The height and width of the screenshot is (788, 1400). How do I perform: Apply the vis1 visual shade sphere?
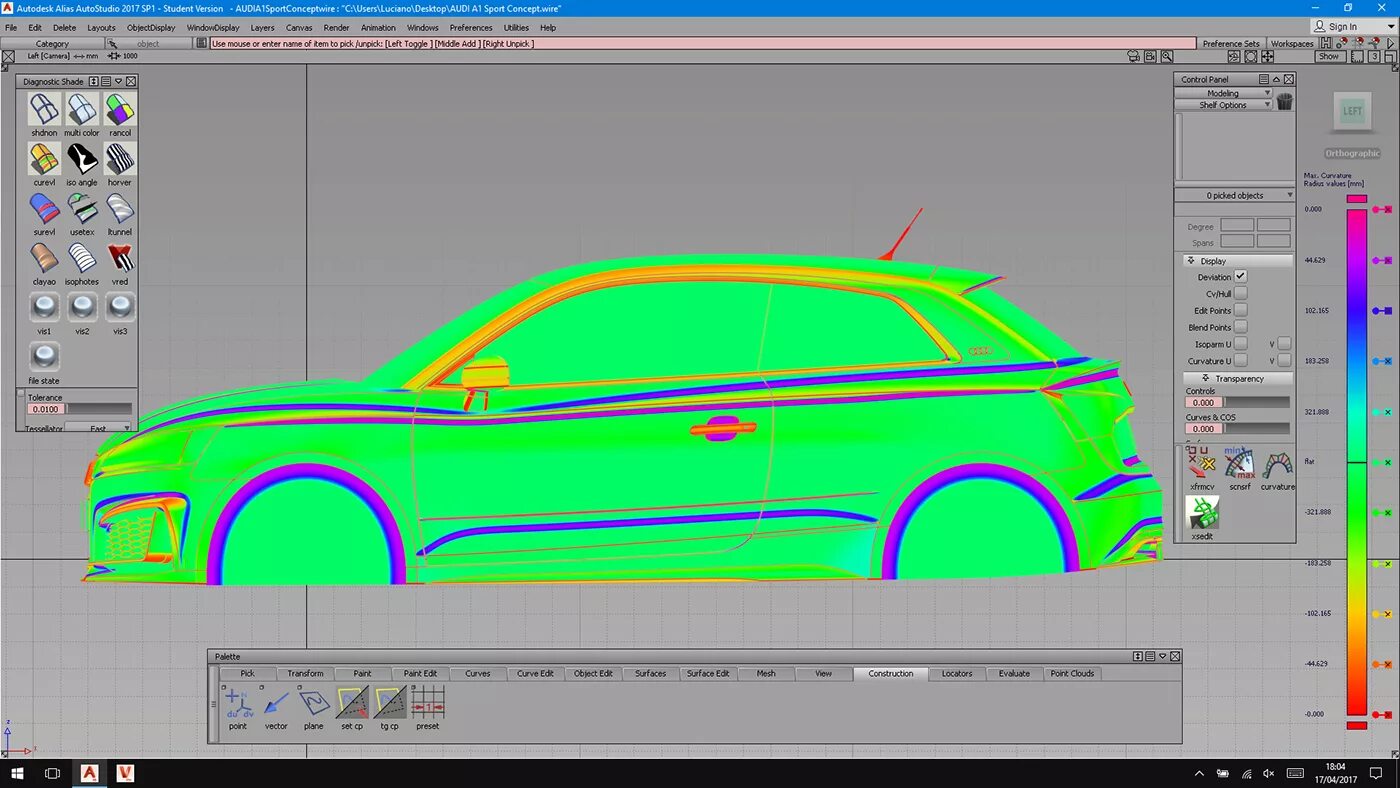44,307
